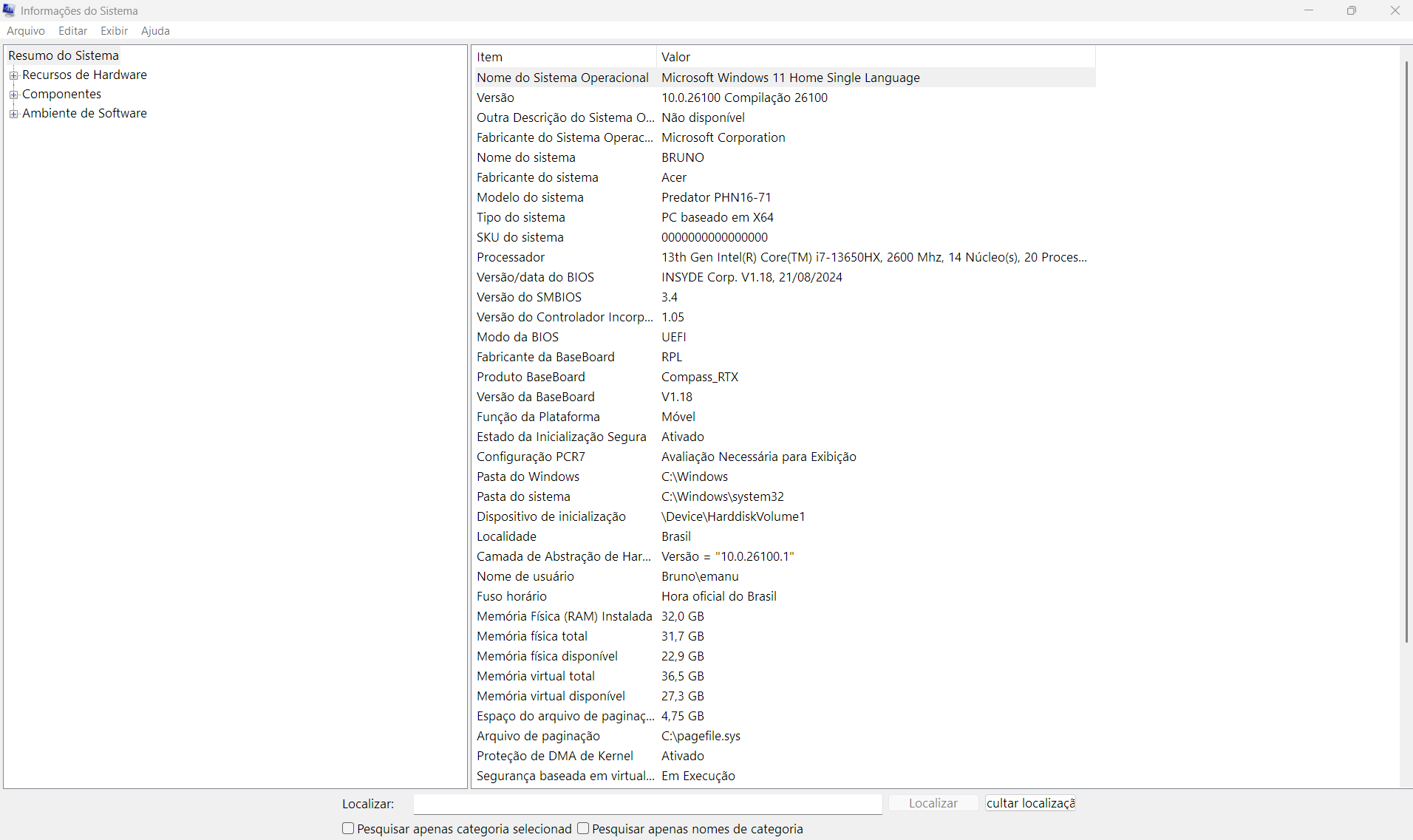This screenshot has width=1413, height=840.
Task: Select the Modelo do sistema row
Action: tap(784, 197)
